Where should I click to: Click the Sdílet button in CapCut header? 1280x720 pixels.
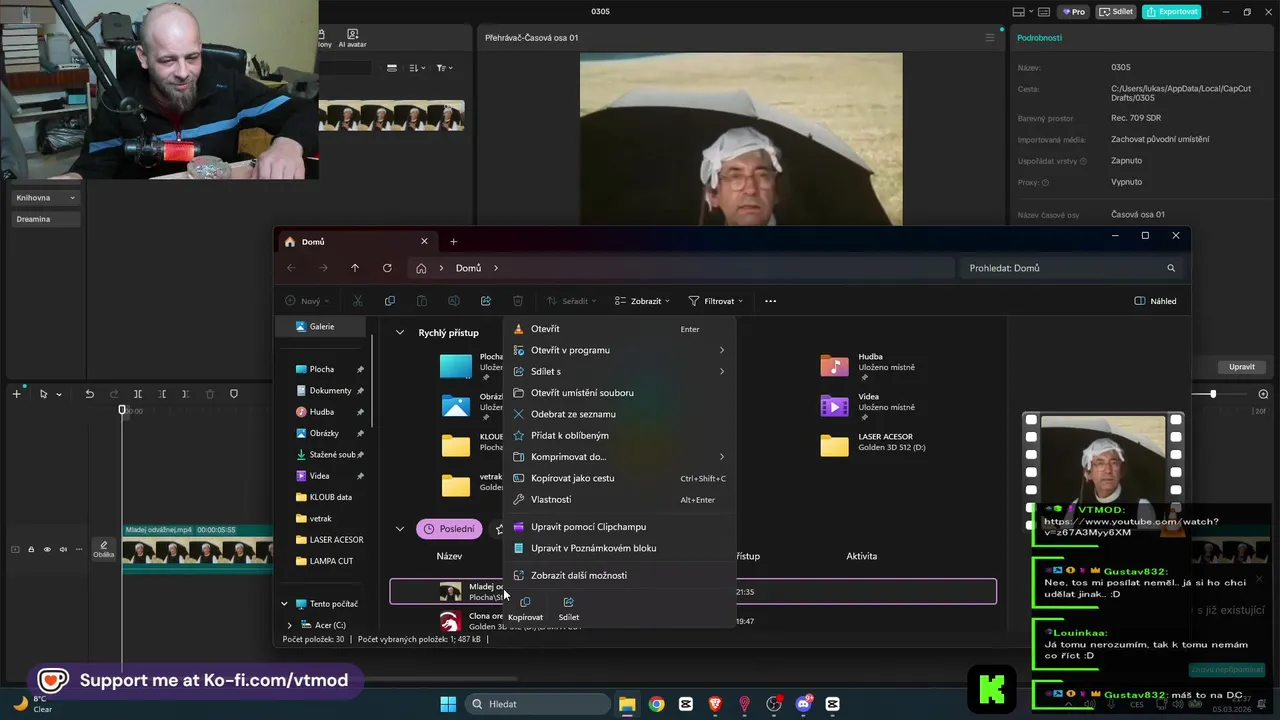coord(1116,12)
